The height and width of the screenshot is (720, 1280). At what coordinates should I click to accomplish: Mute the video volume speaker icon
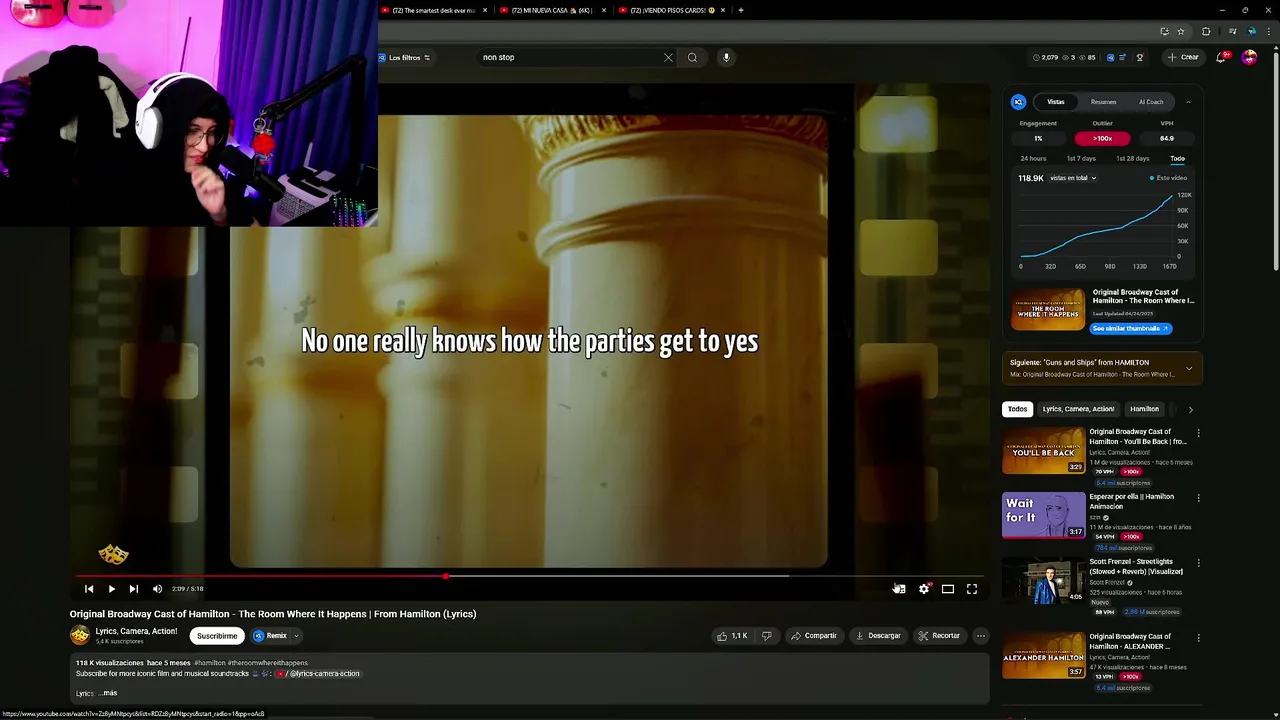click(x=157, y=589)
